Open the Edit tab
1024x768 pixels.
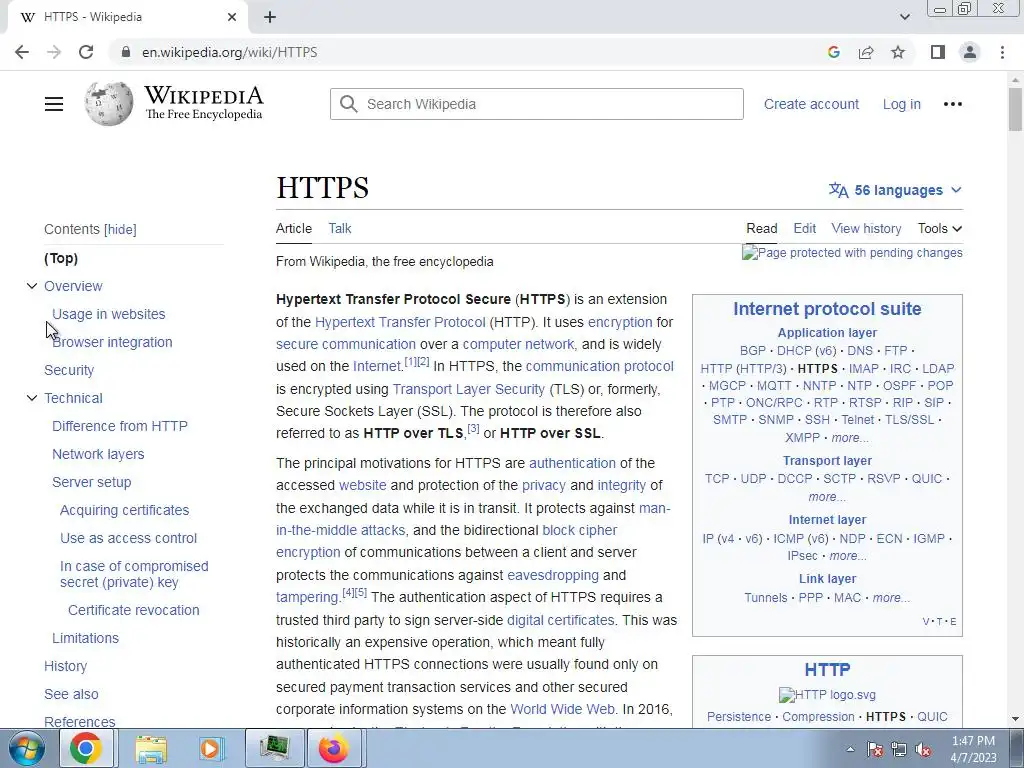(805, 229)
